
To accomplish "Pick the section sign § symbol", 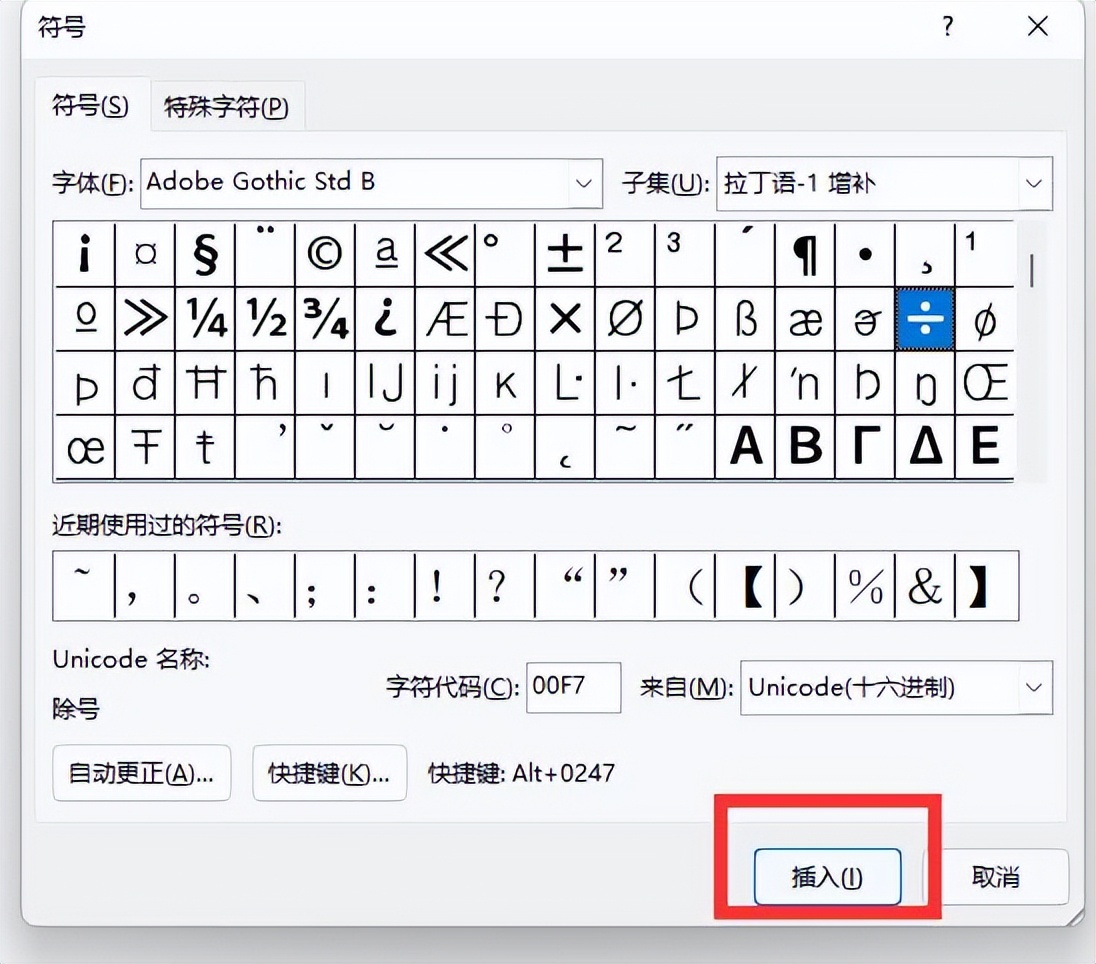I will (x=204, y=255).
